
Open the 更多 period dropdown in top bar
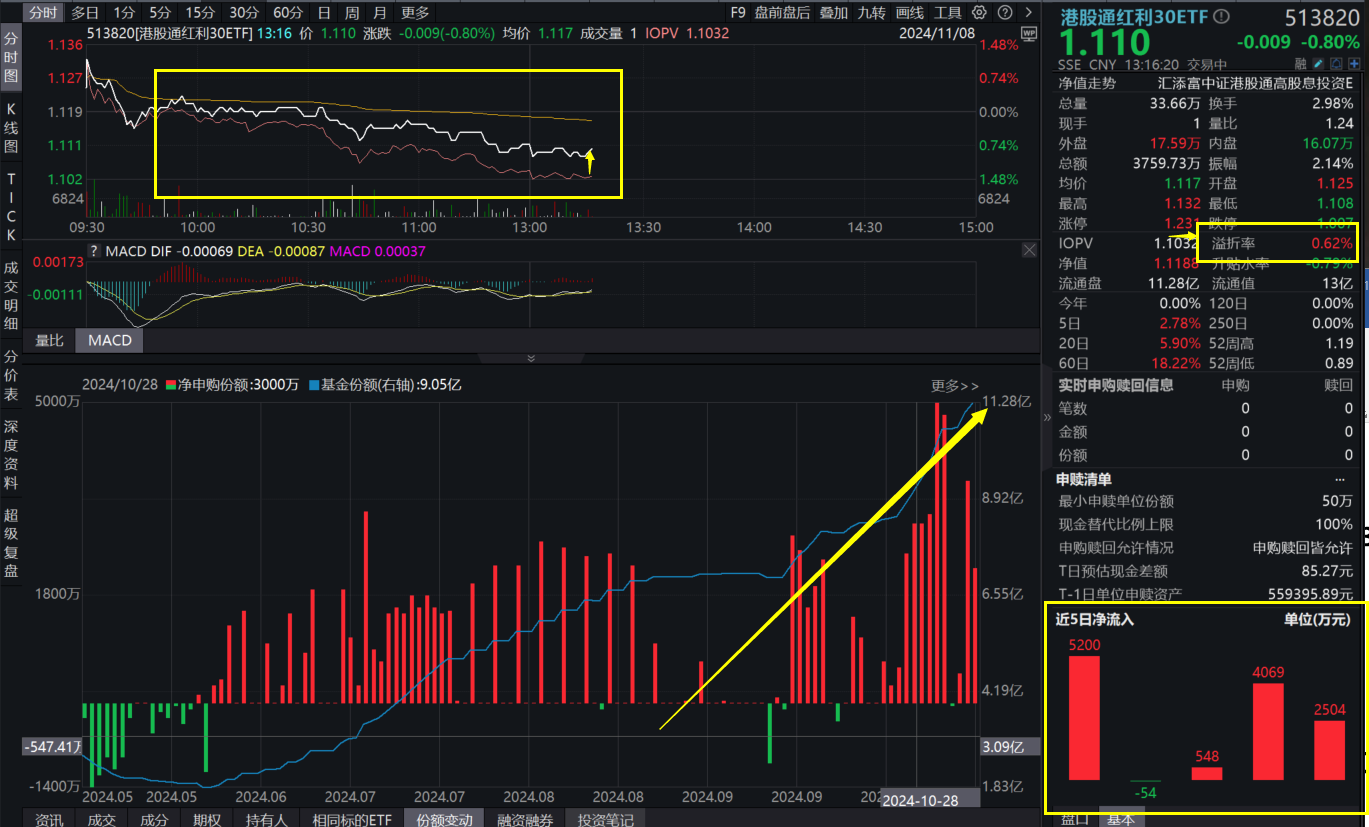[x=415, y=13]
